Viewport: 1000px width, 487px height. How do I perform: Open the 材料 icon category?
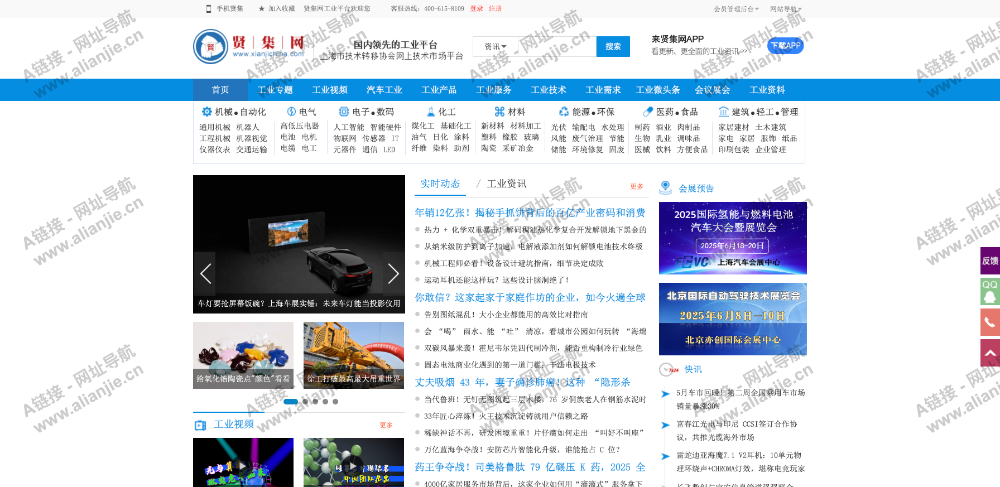pyautogui.click(x=499, y=112)
